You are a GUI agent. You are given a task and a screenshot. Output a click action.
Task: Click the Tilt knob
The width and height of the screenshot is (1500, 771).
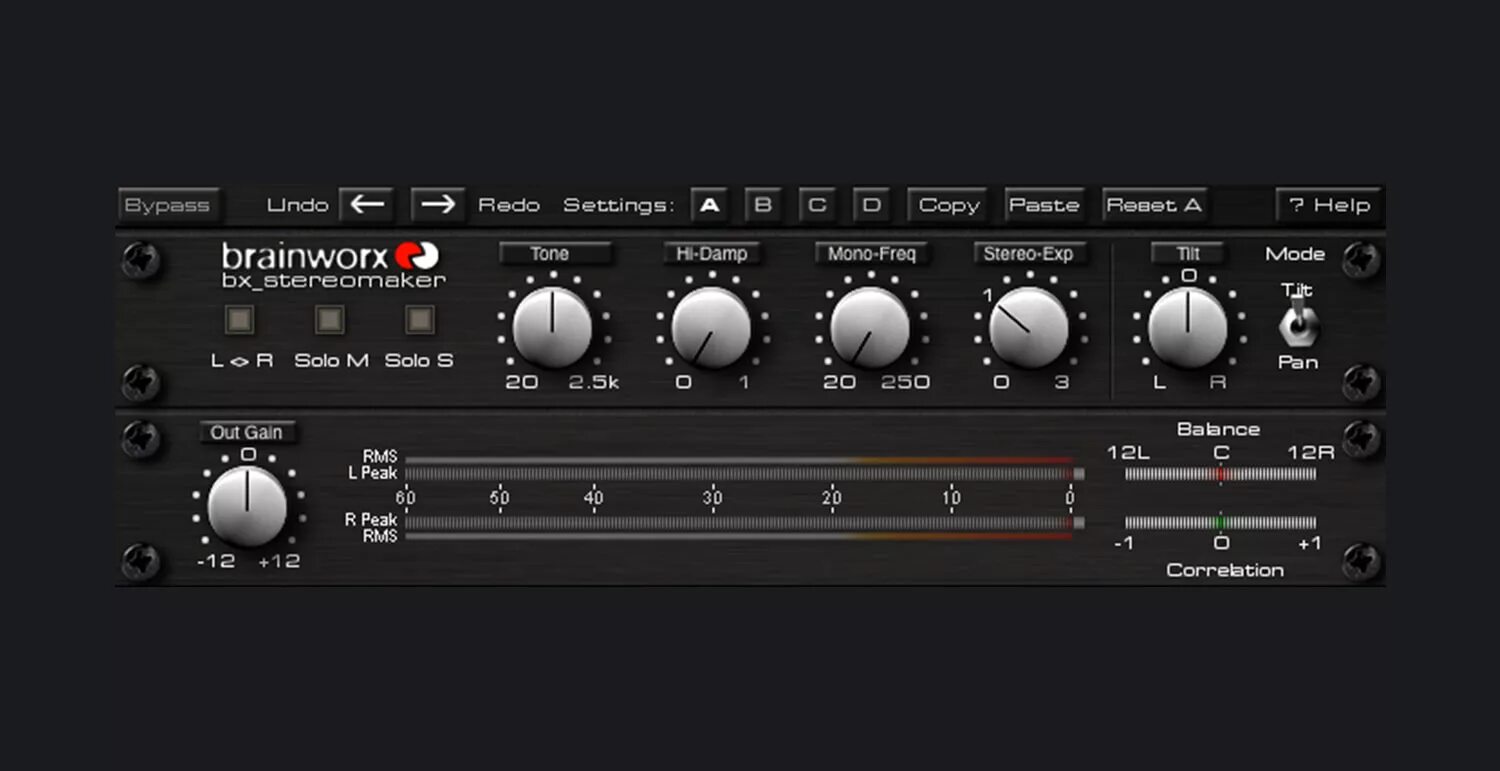click(1188, 327)
